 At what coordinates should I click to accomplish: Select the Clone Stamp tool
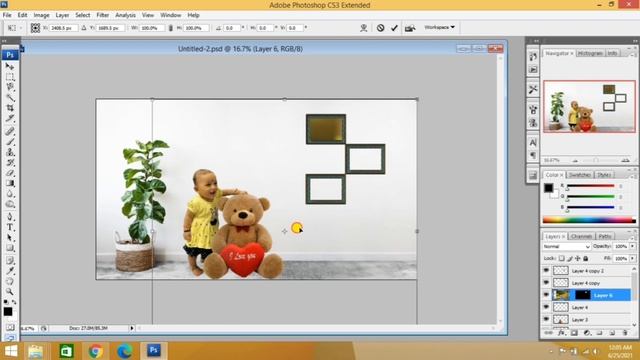[x=10, y=152]
